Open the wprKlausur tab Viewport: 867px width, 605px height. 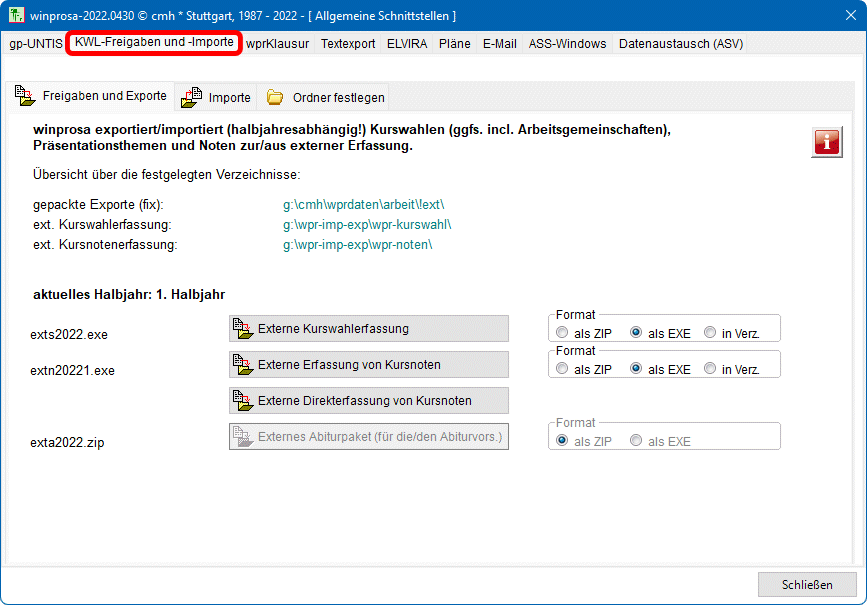[x=277, y=44]
